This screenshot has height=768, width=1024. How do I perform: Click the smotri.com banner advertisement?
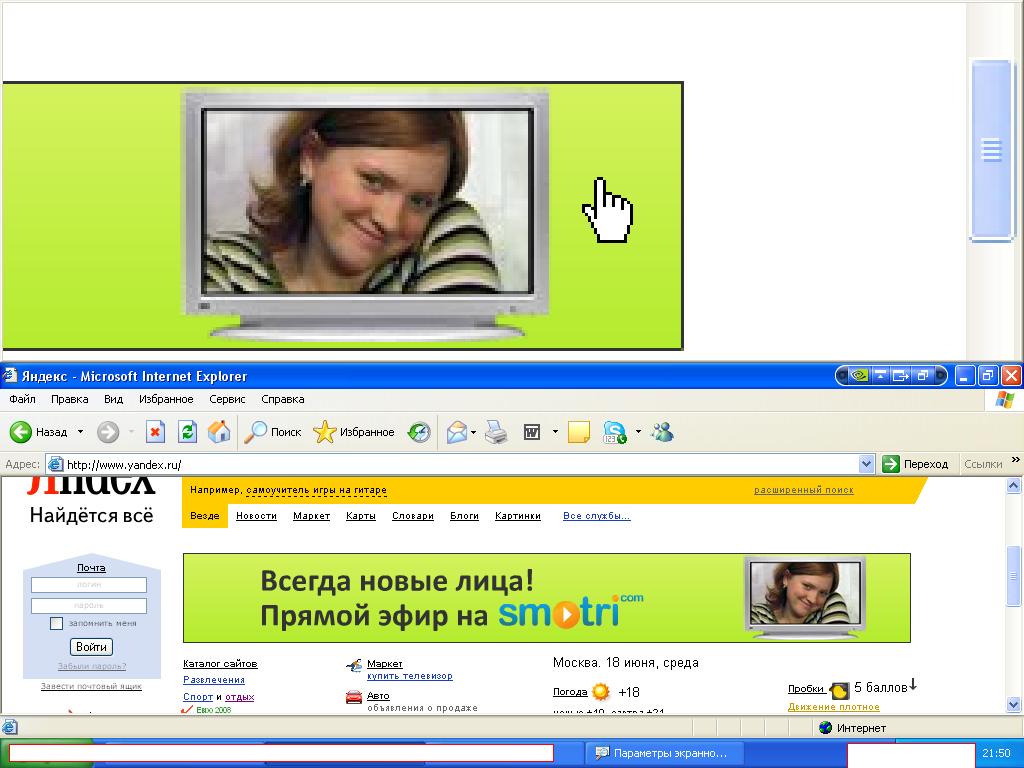(547, 598)
